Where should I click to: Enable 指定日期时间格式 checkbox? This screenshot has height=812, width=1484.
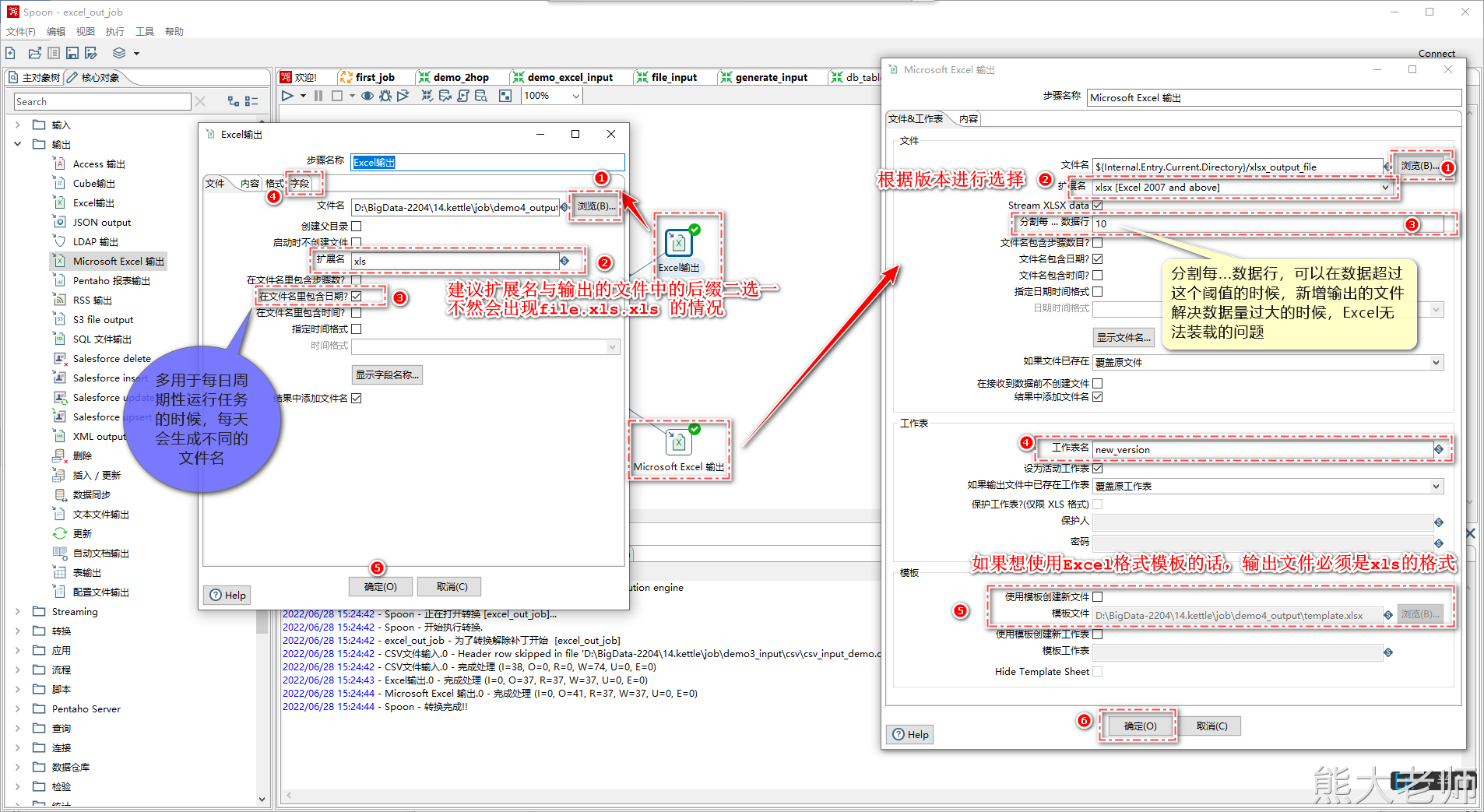click(1098, 291)
